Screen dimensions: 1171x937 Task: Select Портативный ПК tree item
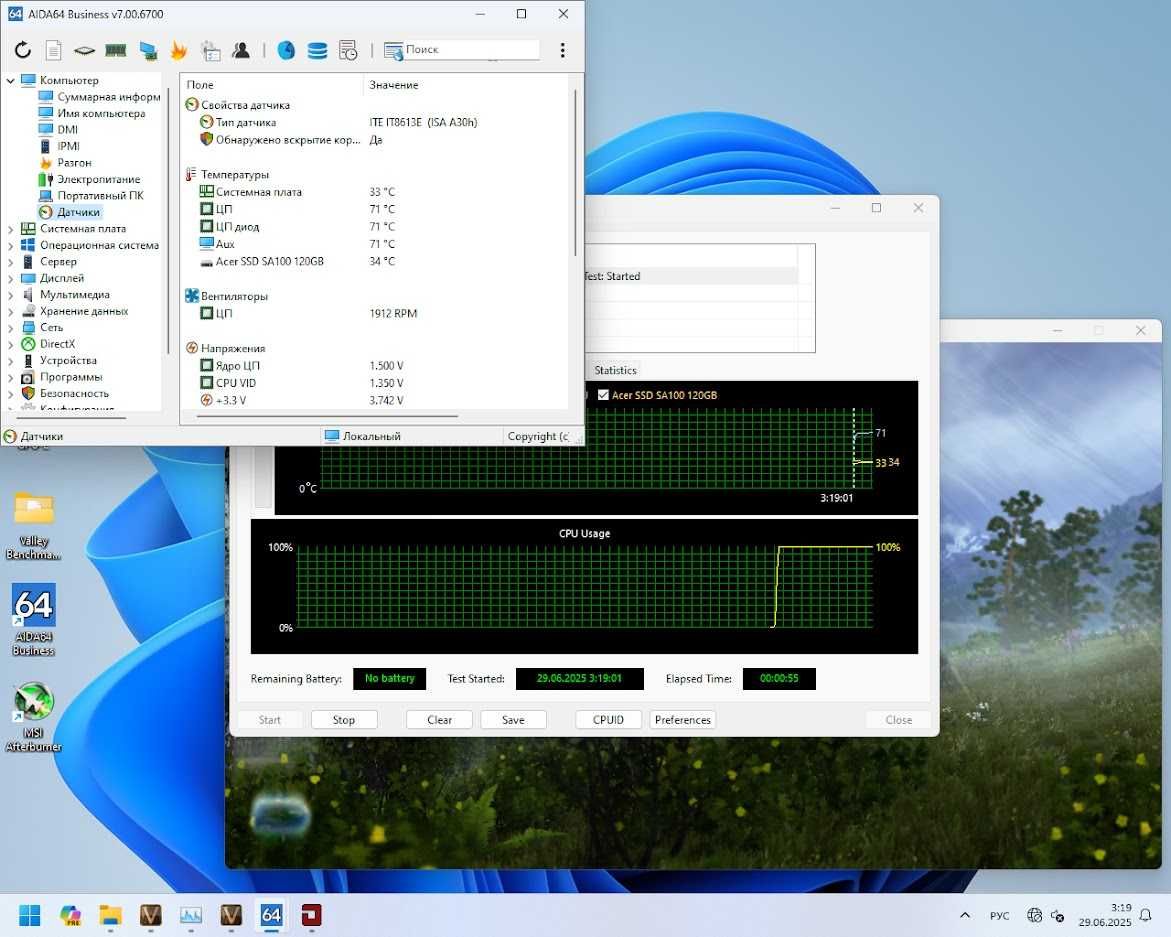click(100, 195)
